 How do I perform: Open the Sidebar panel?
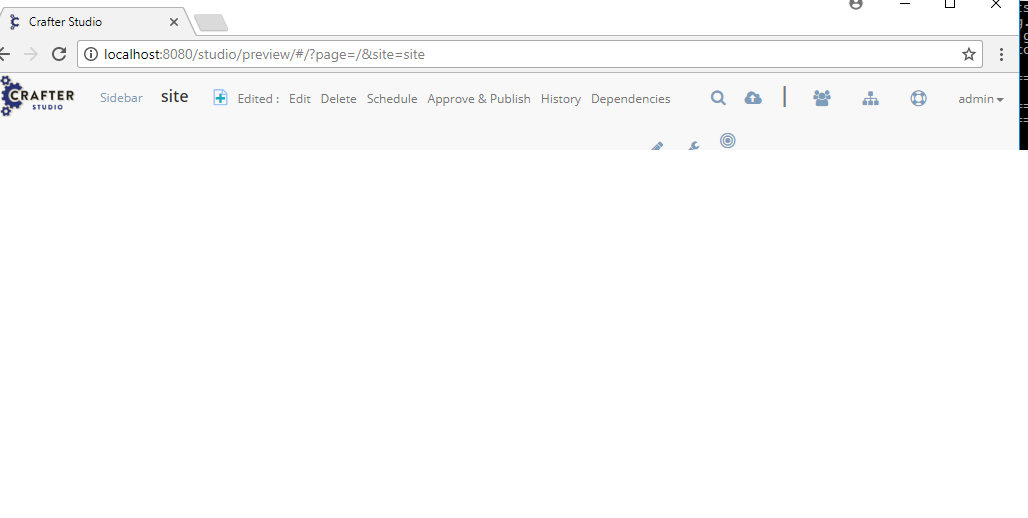(x=121, y=98)
